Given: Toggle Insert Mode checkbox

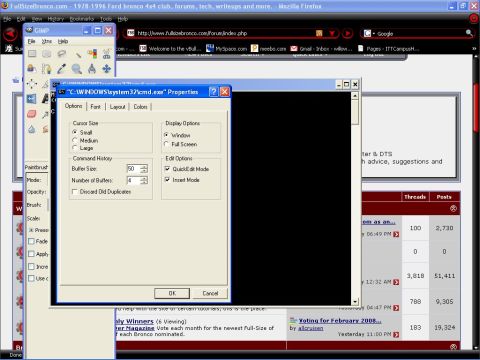Looking at the screenshot, I should coord(167,179).
